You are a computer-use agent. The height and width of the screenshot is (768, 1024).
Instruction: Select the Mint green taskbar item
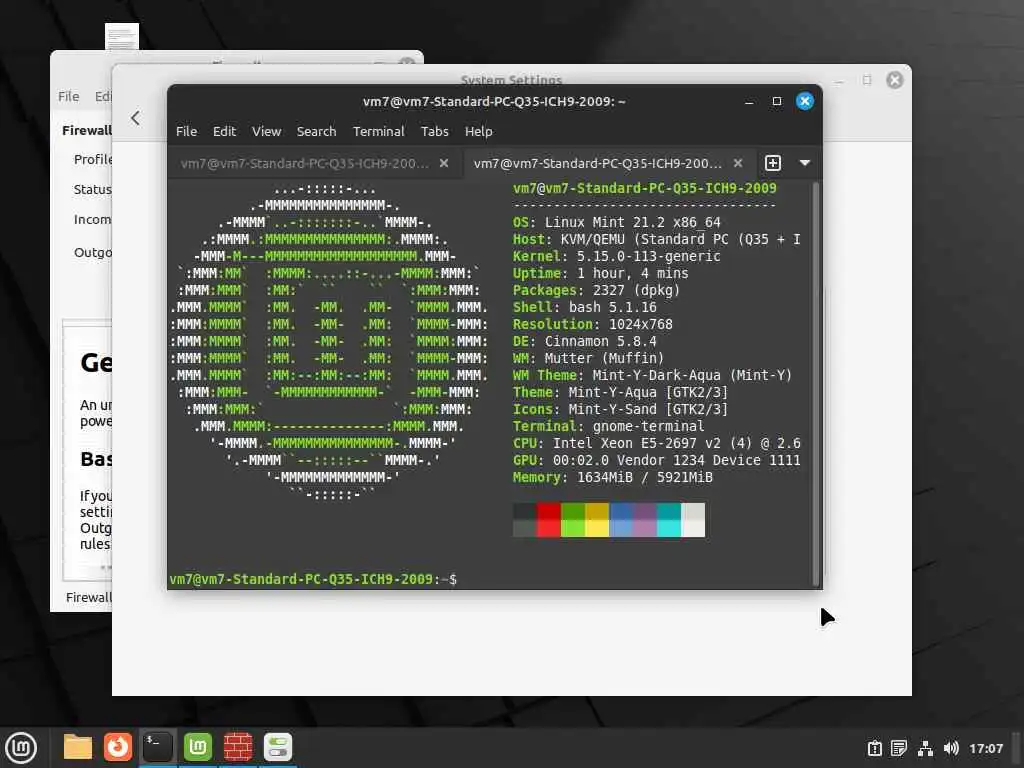pyautogui.click(x=197, y=747)
